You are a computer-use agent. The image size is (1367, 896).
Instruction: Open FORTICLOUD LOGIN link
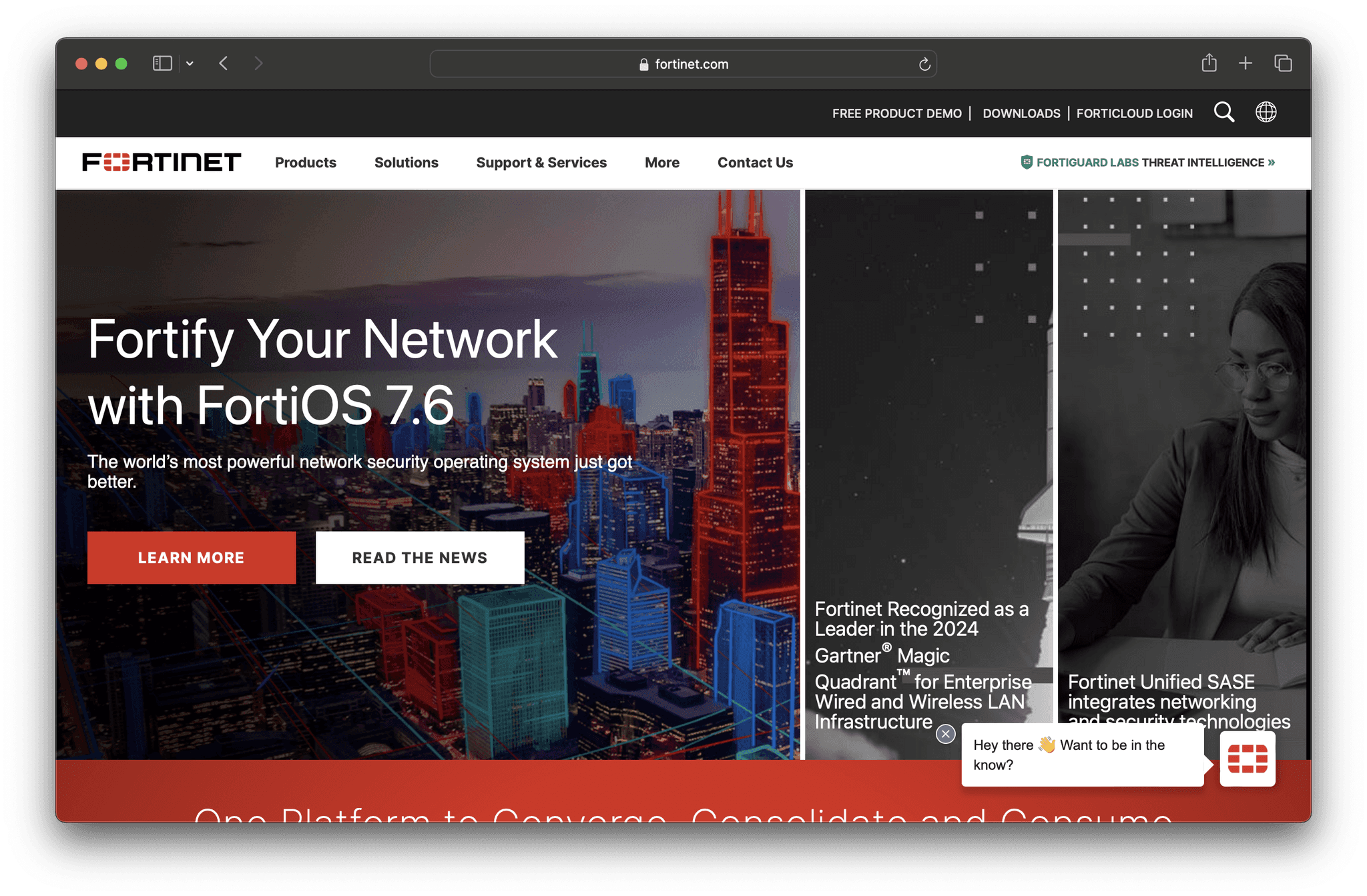click(x=1134, y=113)
